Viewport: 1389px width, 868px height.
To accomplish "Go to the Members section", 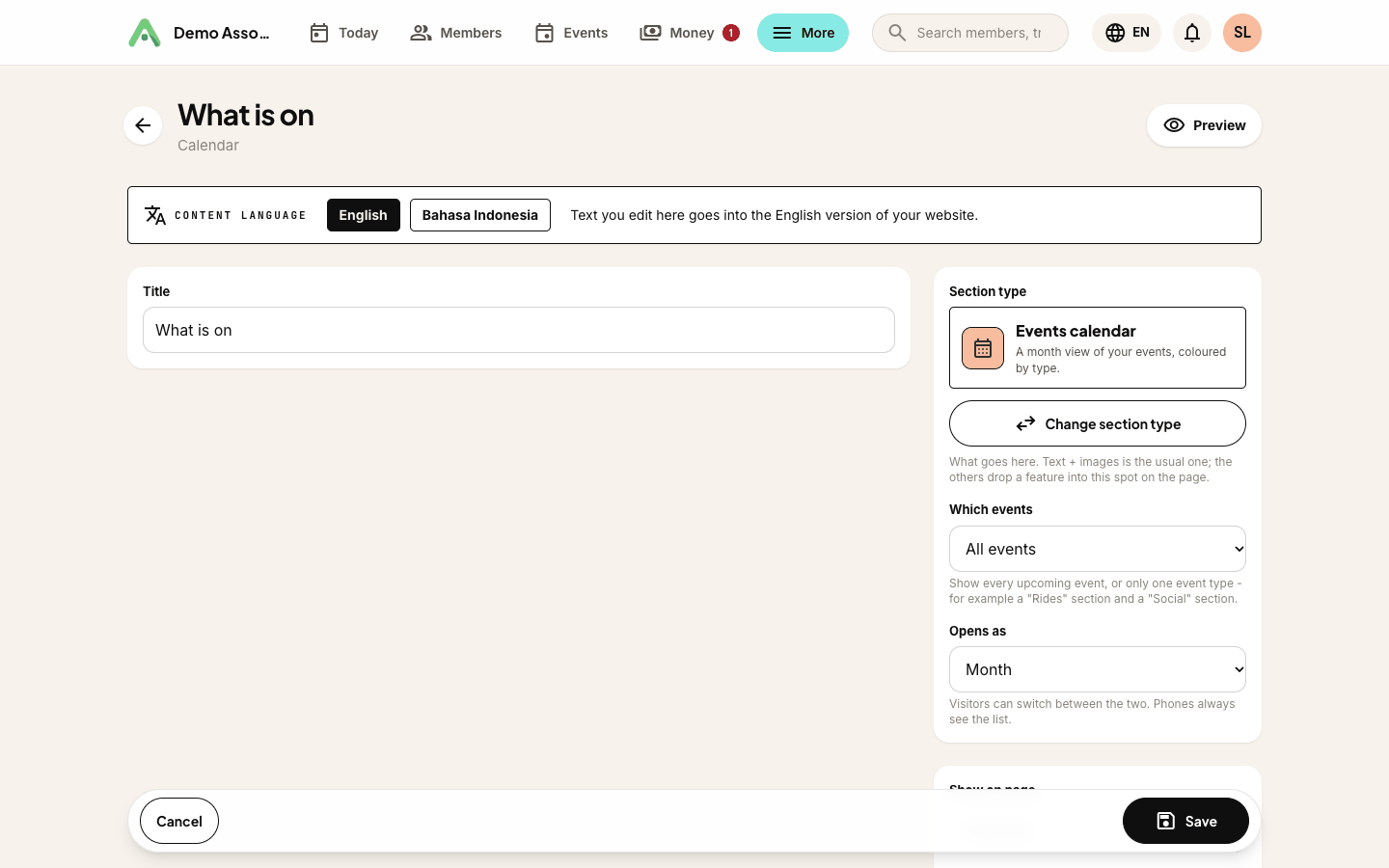I will tap(456, 33).
